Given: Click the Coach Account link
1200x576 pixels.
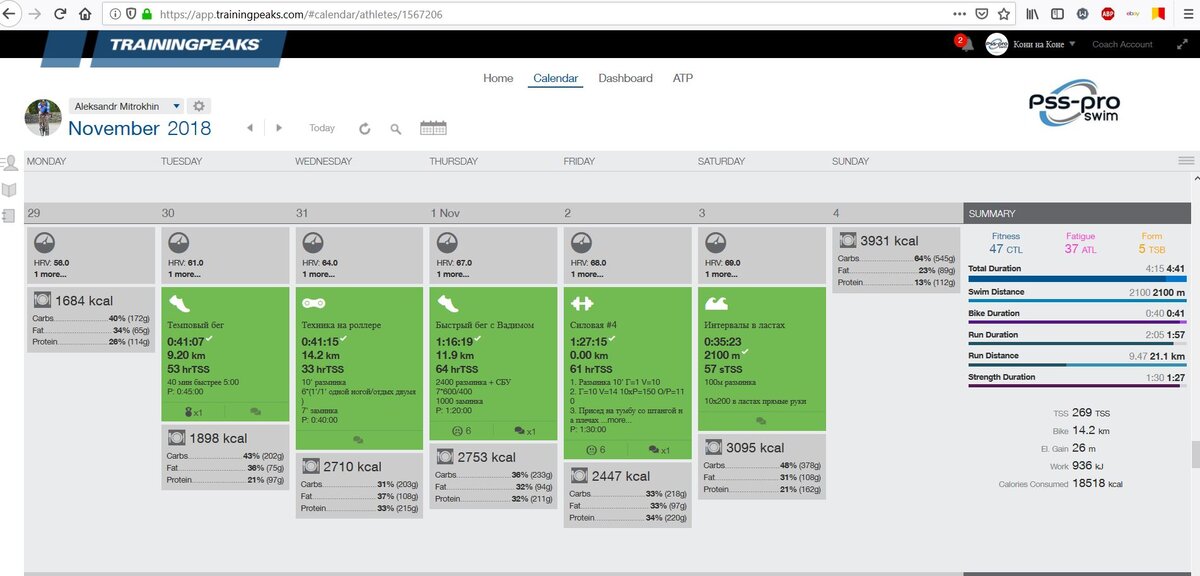Looking at the screenshot, I should [x=1122, y=44].
